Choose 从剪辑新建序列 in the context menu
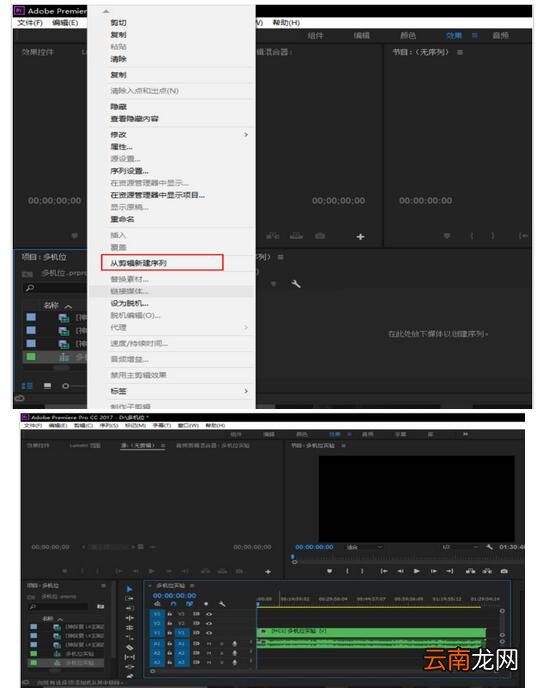Image resolution: width=556 pixels, height=688 pixels. [138, 263]
